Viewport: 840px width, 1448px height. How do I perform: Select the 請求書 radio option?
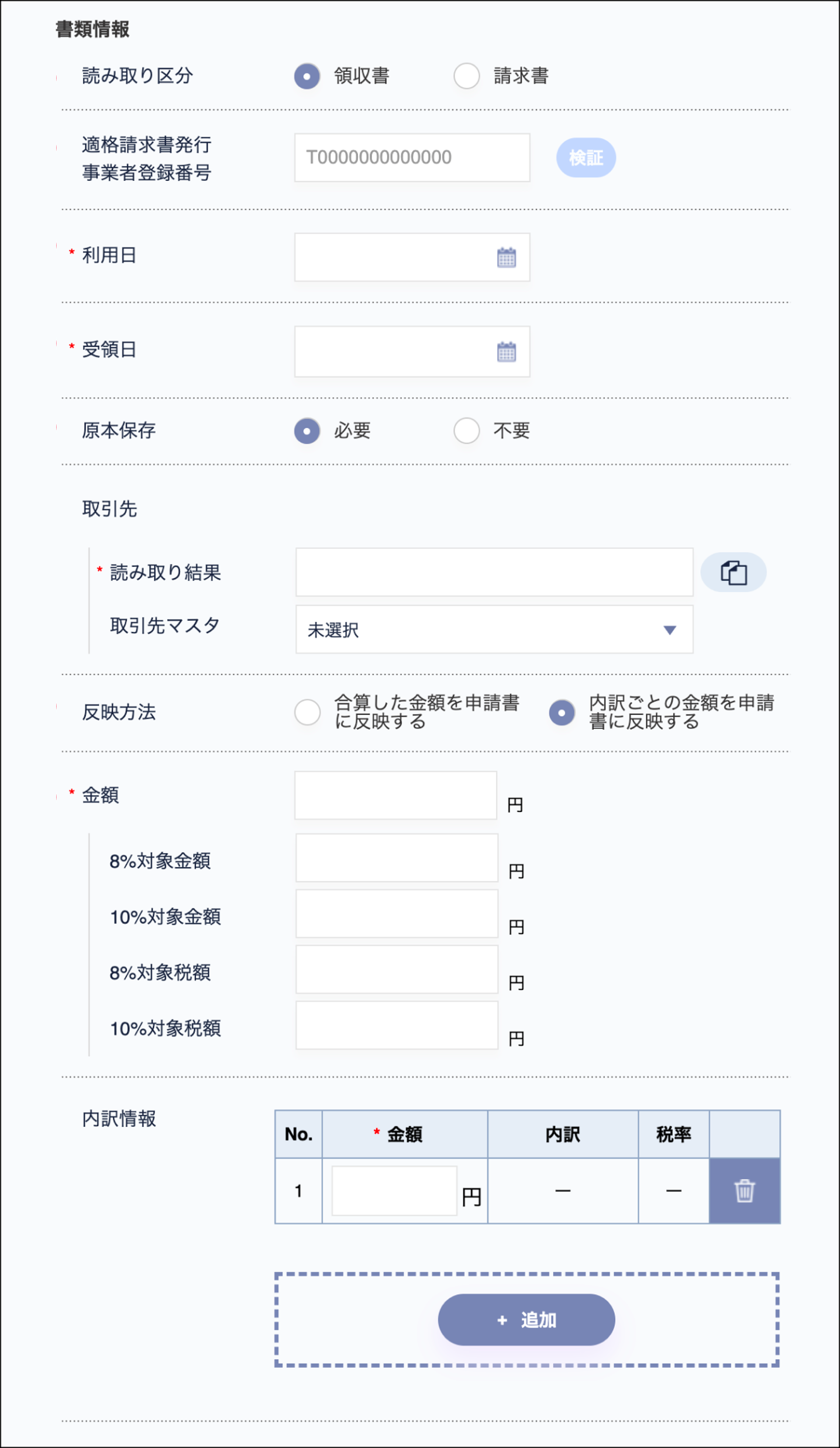466,76
